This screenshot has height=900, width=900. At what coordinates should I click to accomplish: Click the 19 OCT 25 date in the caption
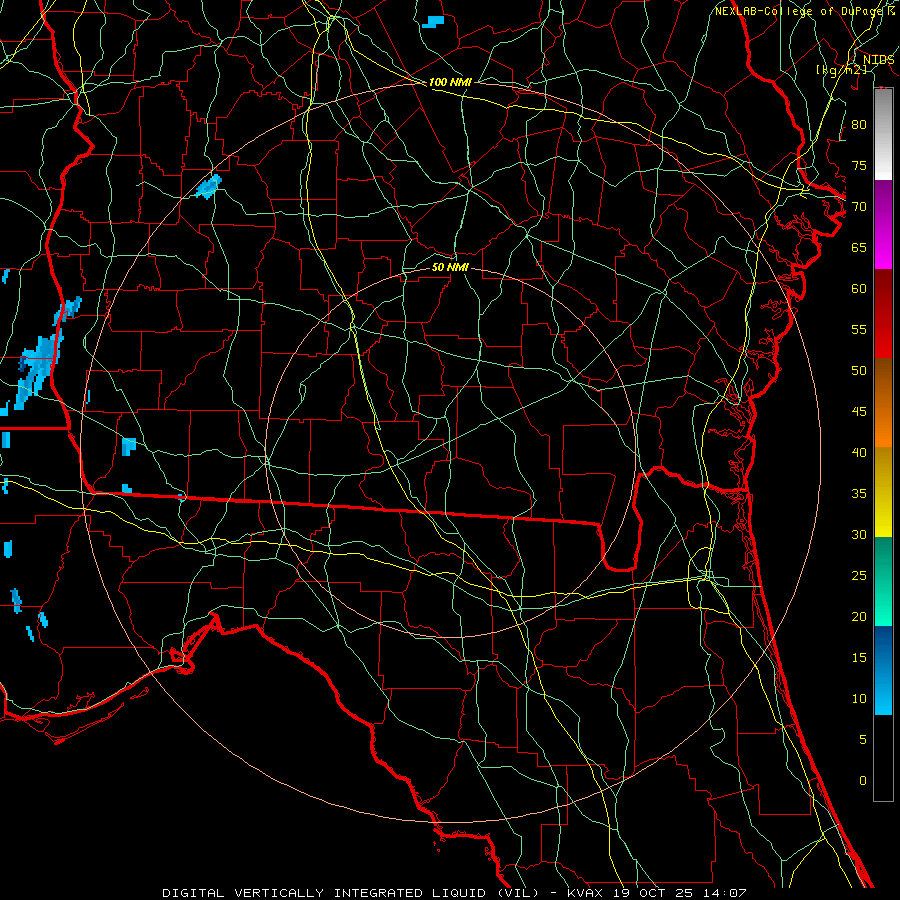(655, 893)
